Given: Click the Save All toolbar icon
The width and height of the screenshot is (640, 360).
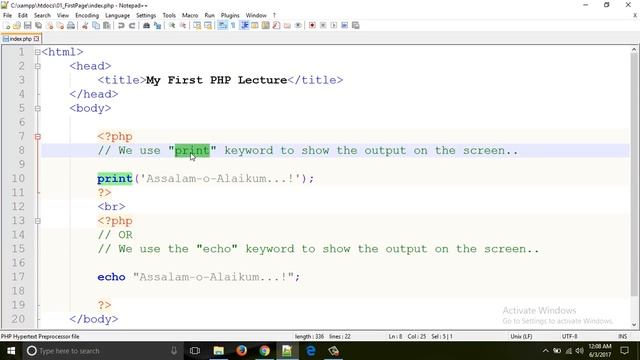Looking at the screenshot, I should [38, 25].
